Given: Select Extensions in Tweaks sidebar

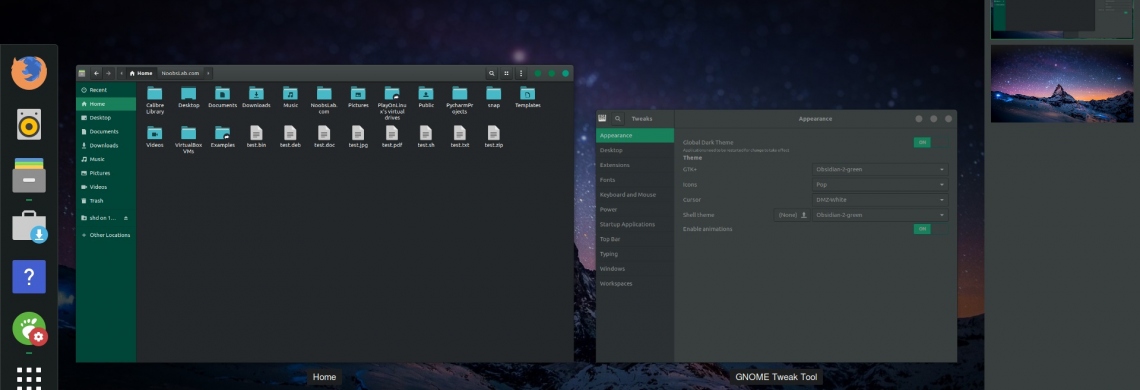Looking at the screenshot, I should tap(635, 165).
